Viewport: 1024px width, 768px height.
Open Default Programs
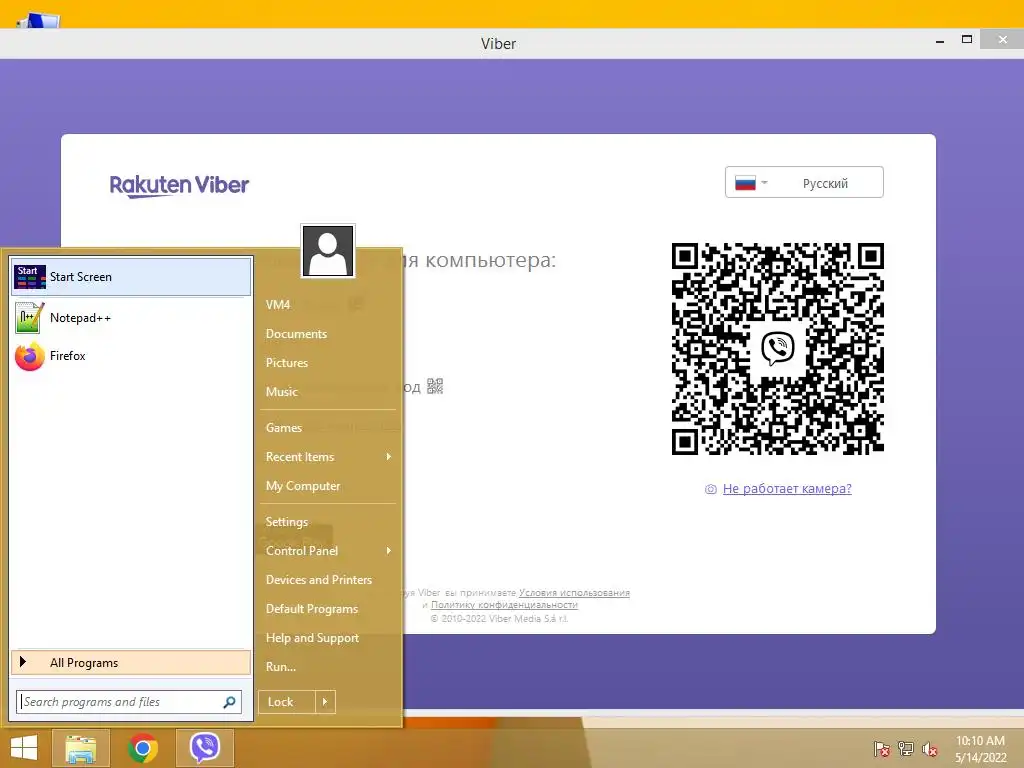coord(312,609)
